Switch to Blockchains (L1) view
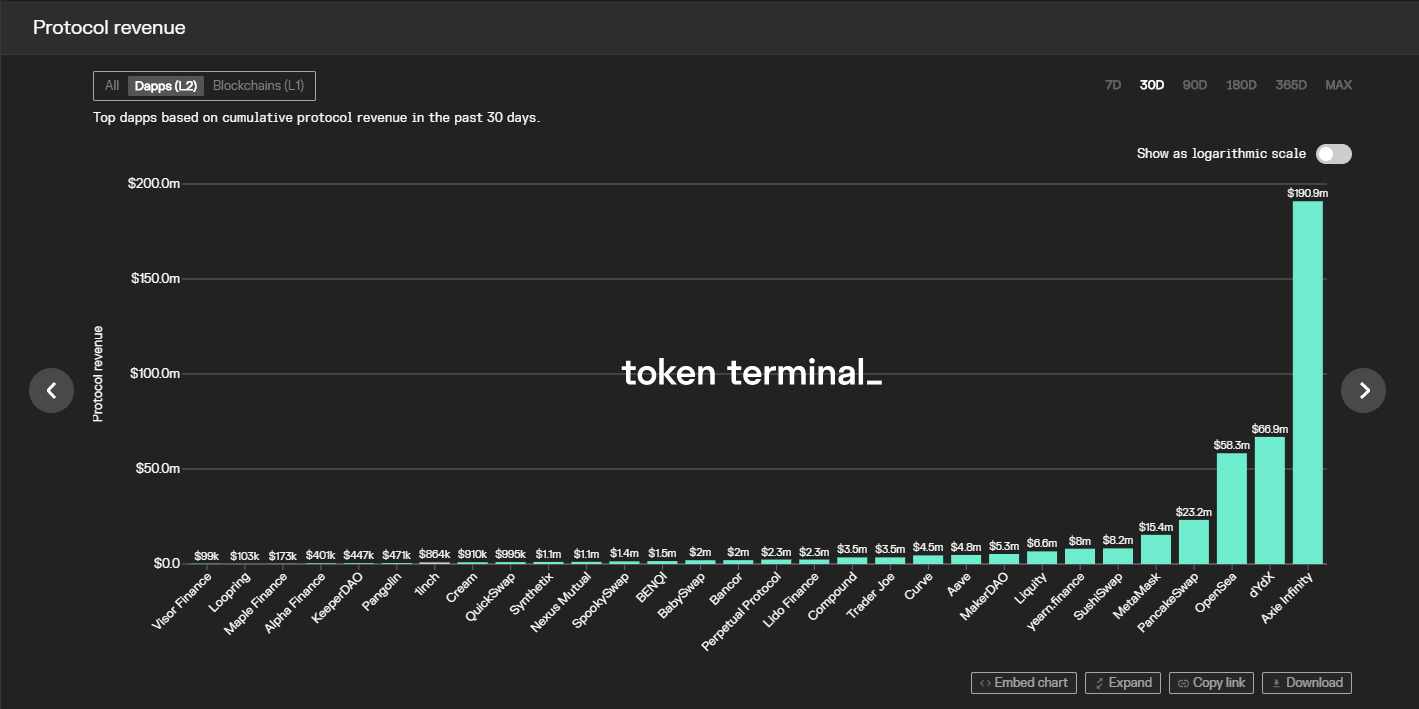Screen dimensions: 1419x709 tap(258, 85)
